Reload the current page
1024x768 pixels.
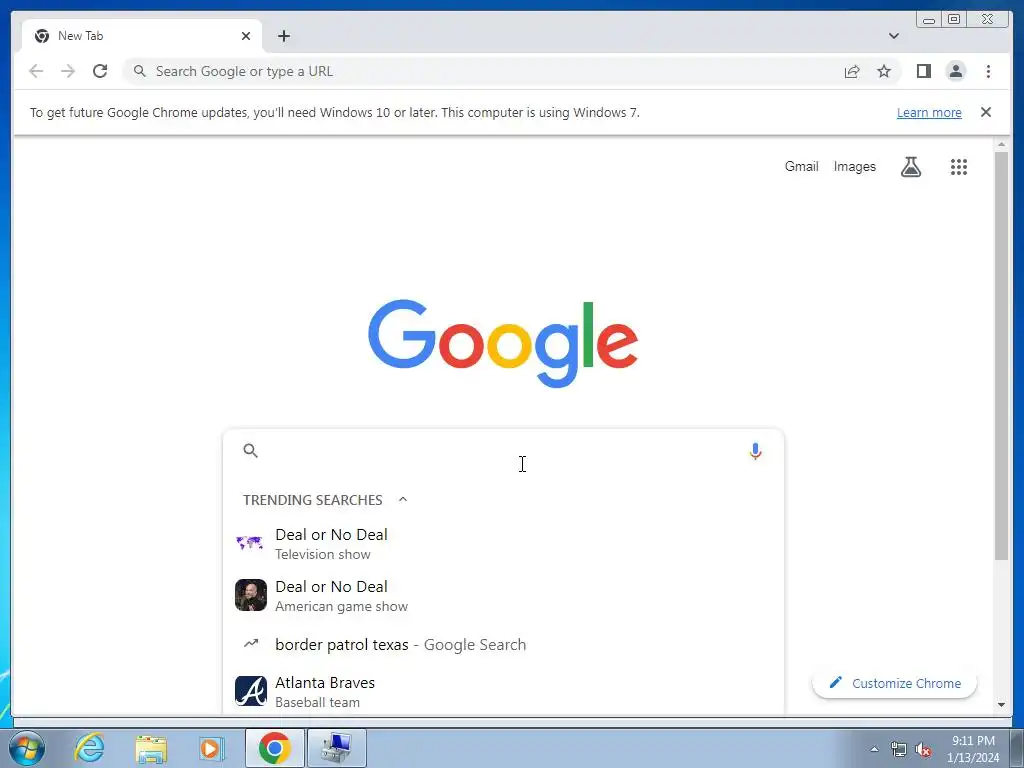[x=100, y=71]
